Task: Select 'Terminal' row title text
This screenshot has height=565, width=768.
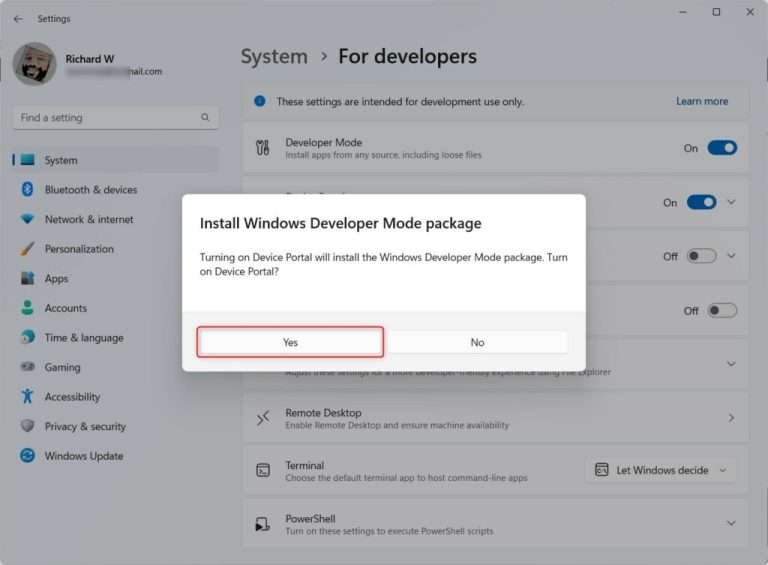Action: click(305, 465)
